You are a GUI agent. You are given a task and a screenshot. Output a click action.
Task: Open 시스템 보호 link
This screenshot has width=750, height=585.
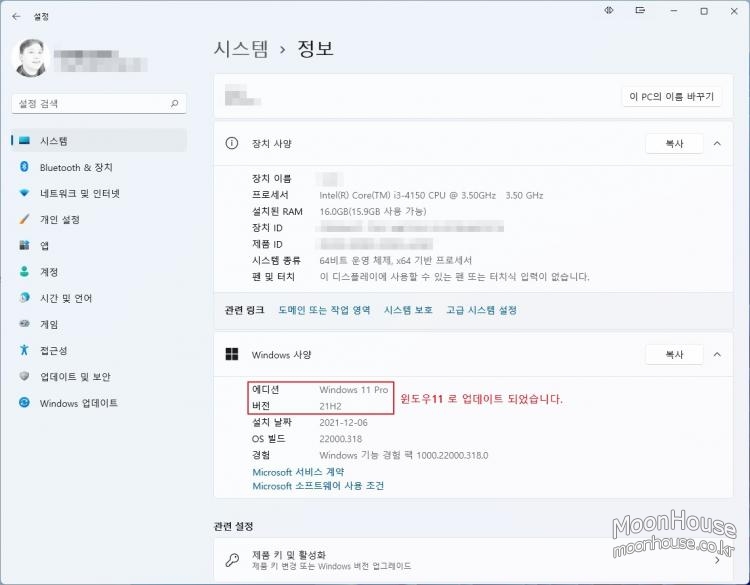(408, 310)
